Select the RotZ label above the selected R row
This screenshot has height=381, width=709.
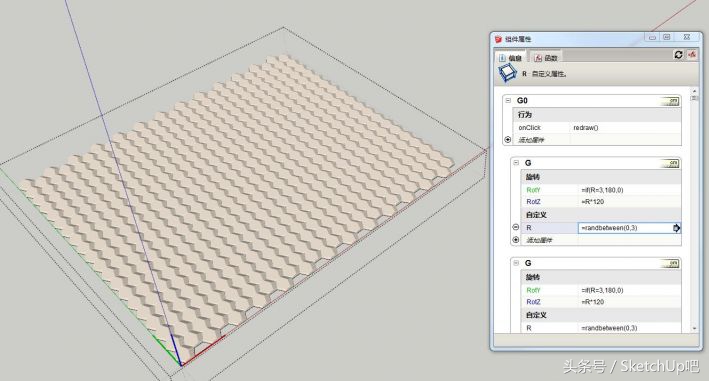click(x=533, y=202)
